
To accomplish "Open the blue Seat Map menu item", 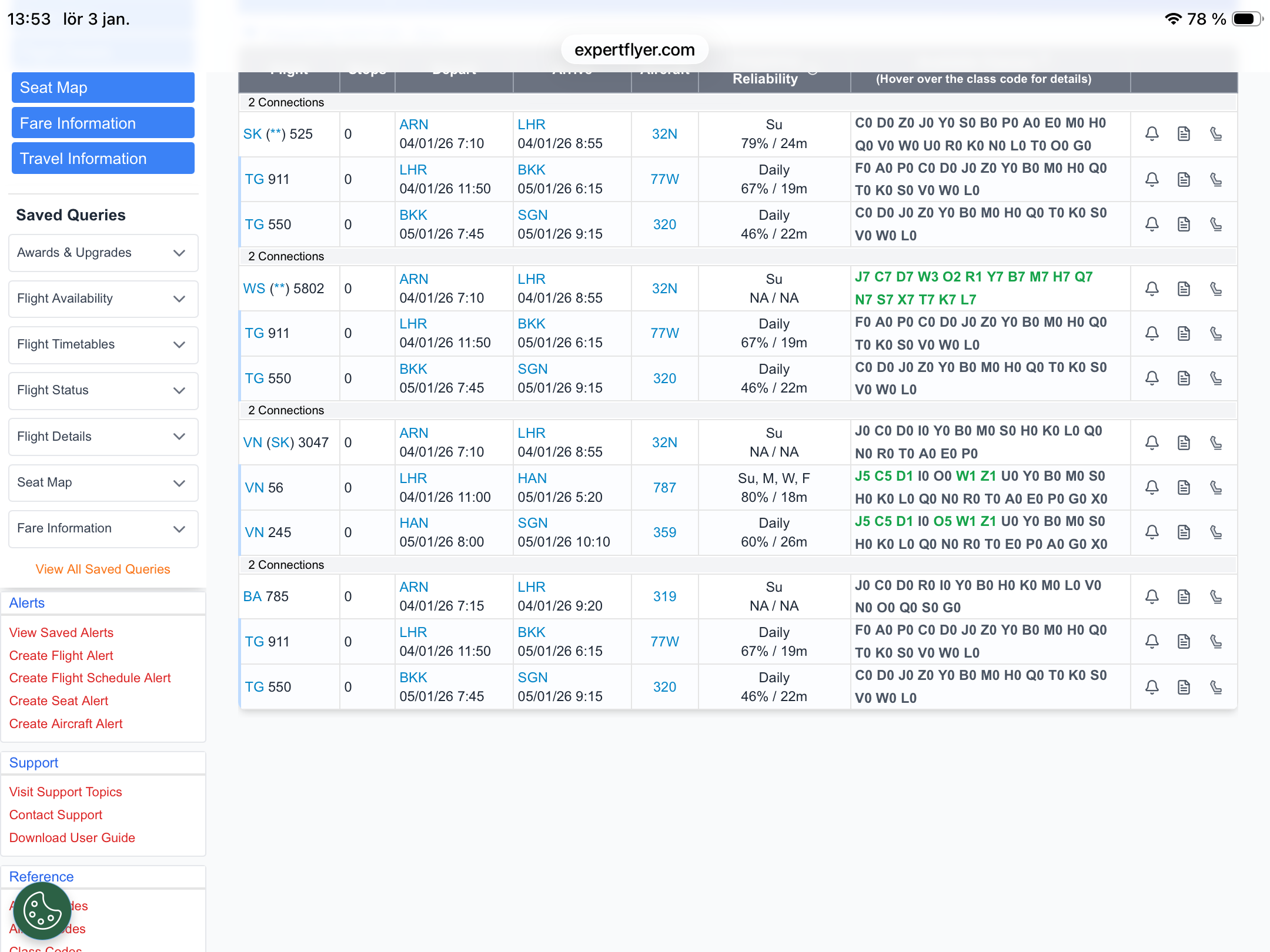I will tap(103, 88).
